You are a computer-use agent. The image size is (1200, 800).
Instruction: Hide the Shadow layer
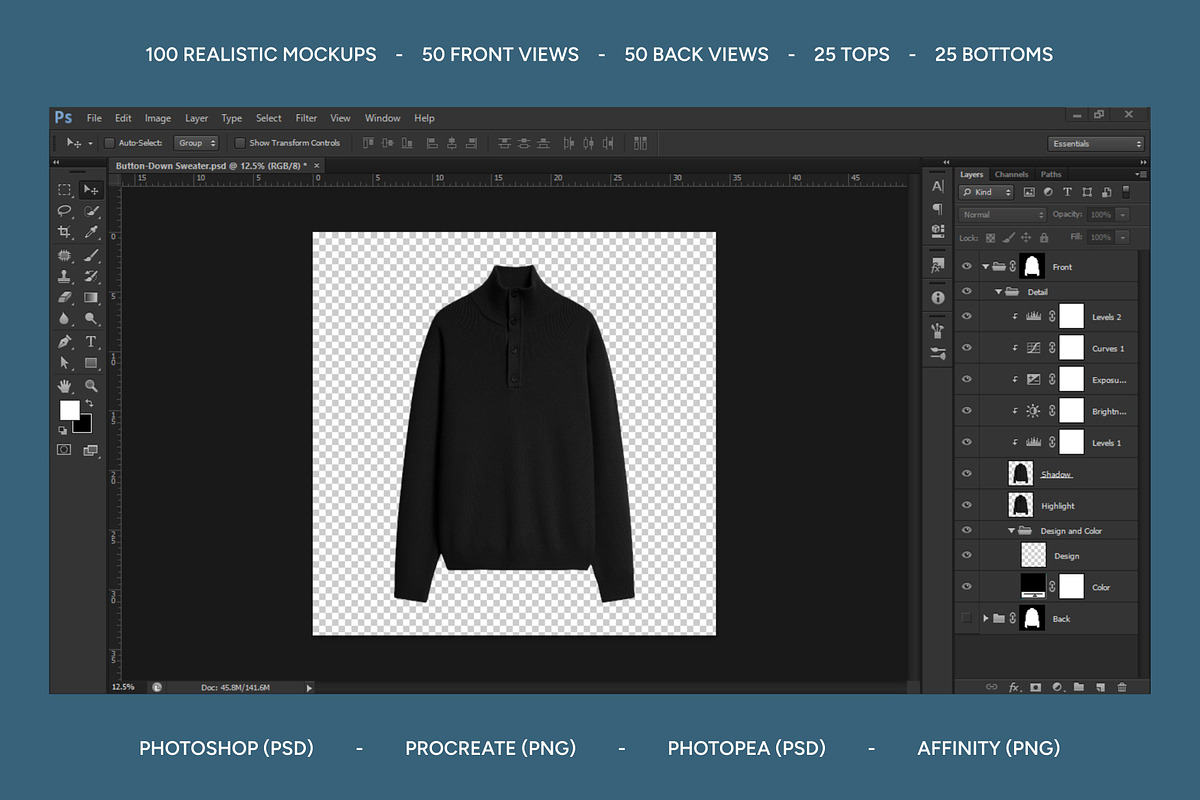966,474
